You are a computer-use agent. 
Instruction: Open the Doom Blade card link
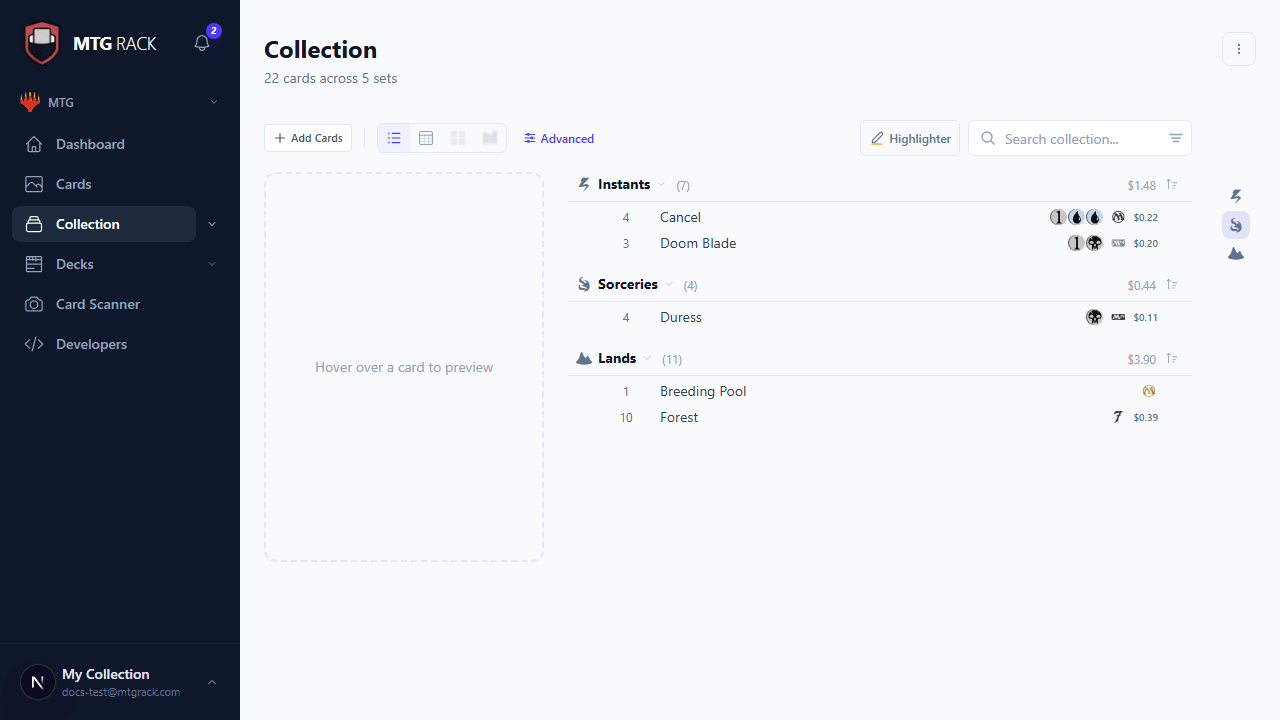(697, 243)
